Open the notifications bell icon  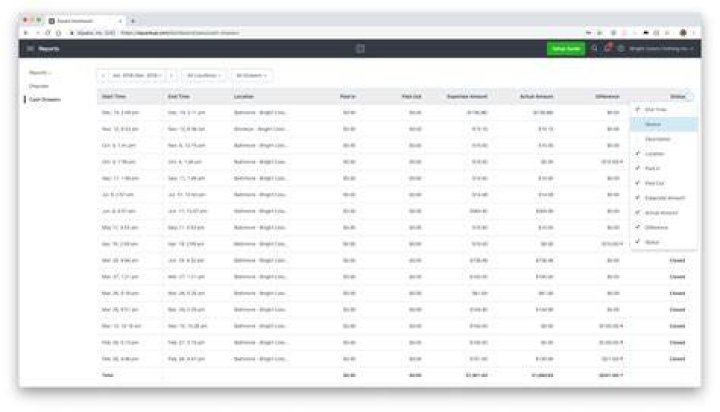tap(608, 48)
